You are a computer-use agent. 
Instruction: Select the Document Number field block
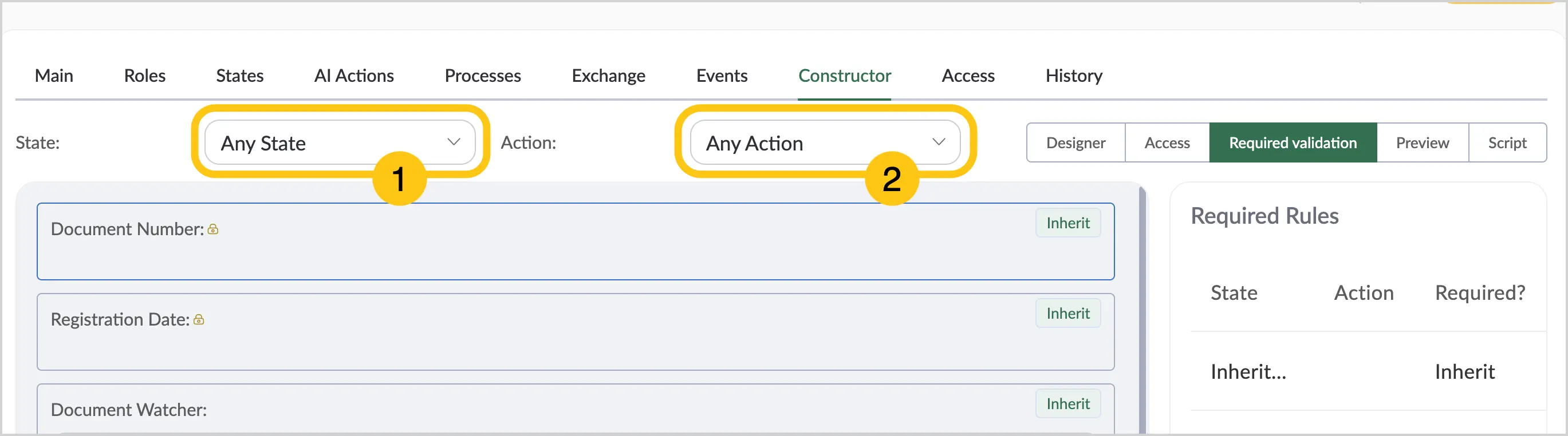coord(576,241)
